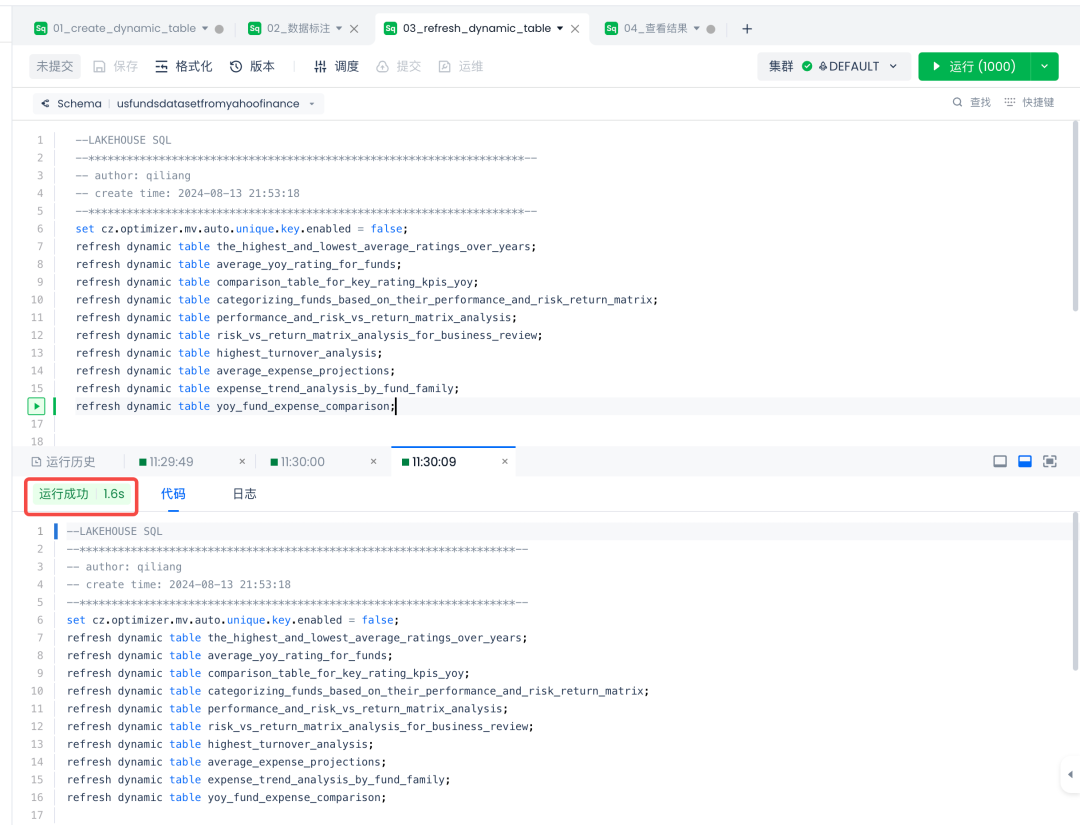Viewport: 1080px width, 825px height.
Task: Click editor line refresh yoy_fund_expense_comparison
Action: click(x=236, y=406)
